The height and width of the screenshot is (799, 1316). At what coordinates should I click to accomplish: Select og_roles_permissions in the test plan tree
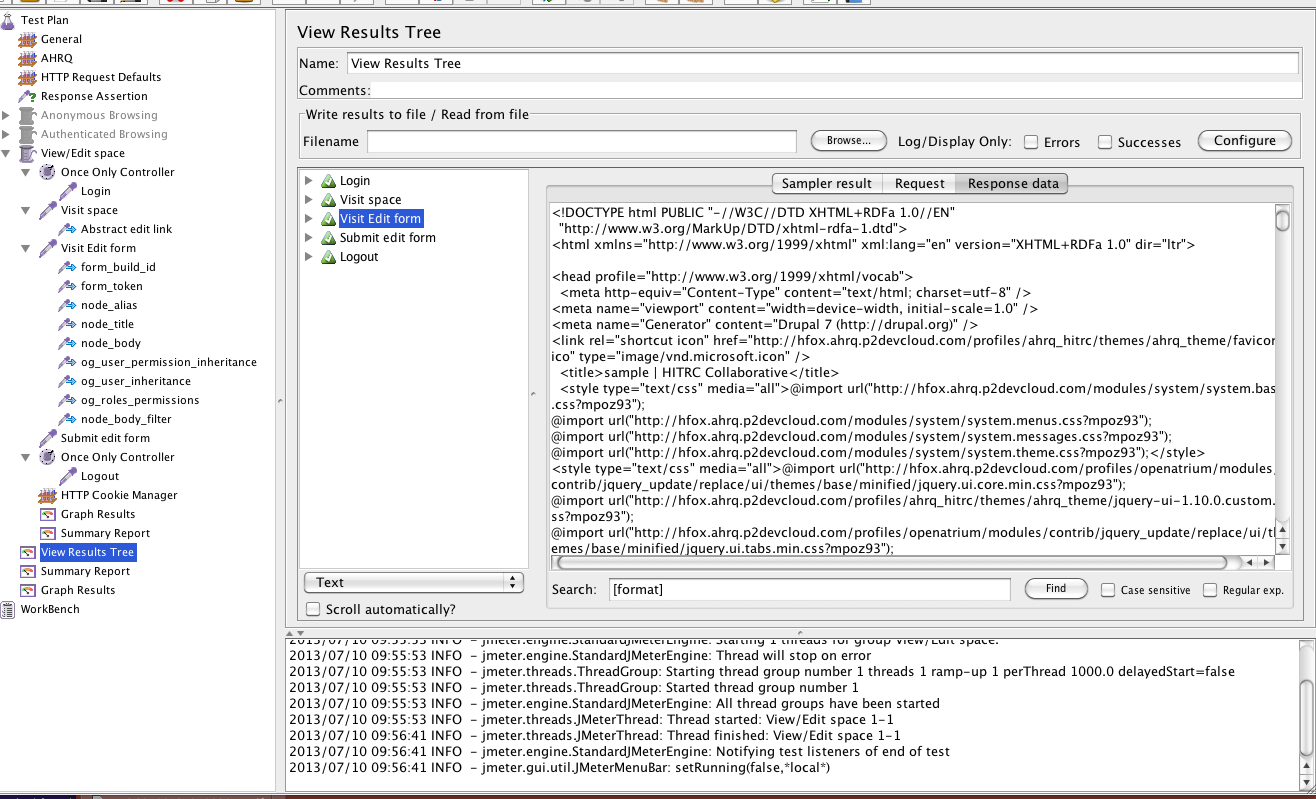point(140,400)
